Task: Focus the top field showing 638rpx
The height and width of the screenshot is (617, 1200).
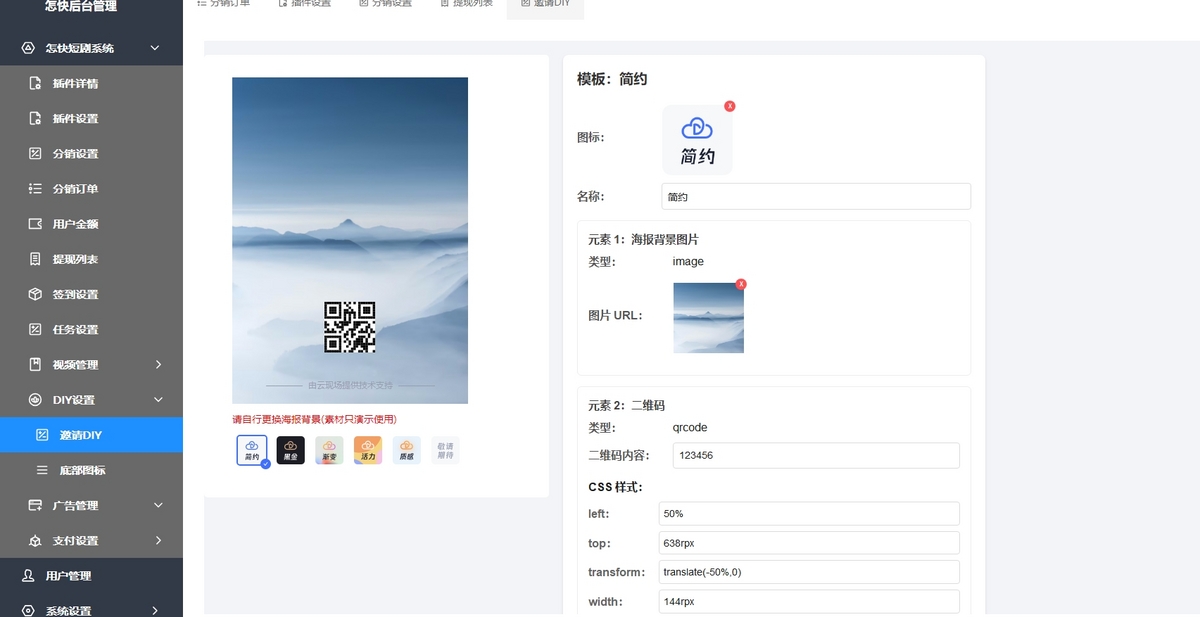Action: coord(809,543)
